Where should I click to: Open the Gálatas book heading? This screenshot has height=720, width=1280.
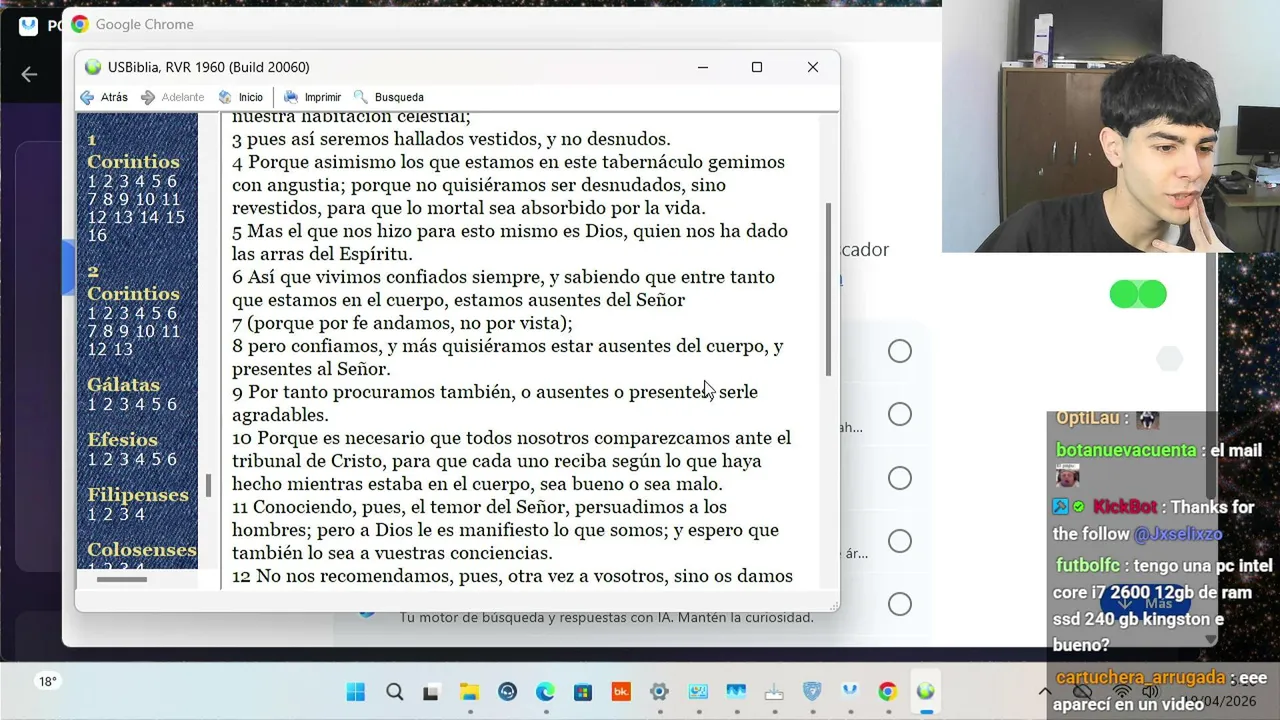pyautogui.click(x=123, y=385)
